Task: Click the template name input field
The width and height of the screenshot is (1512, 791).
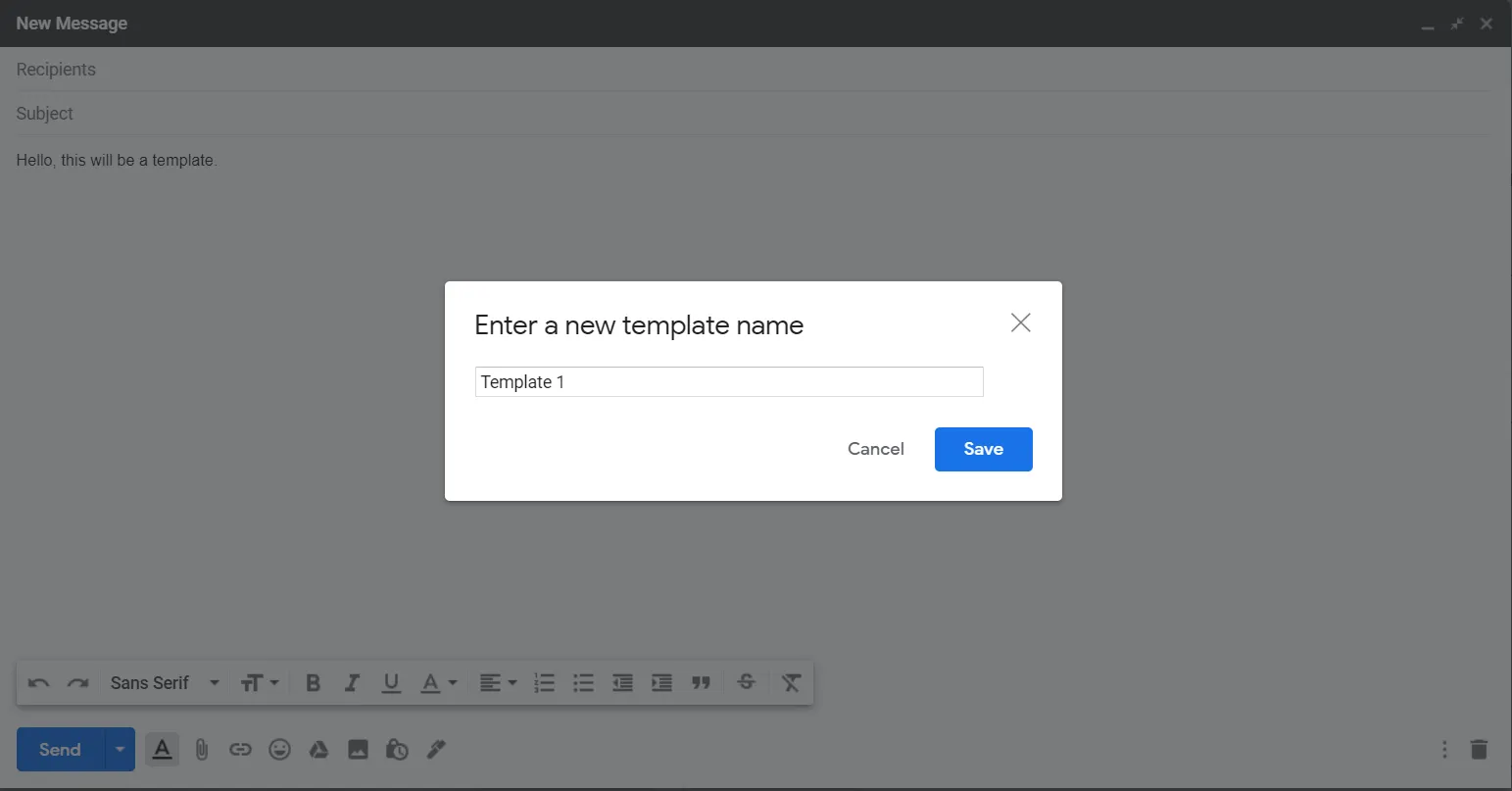Action: (x=728, y=382)
